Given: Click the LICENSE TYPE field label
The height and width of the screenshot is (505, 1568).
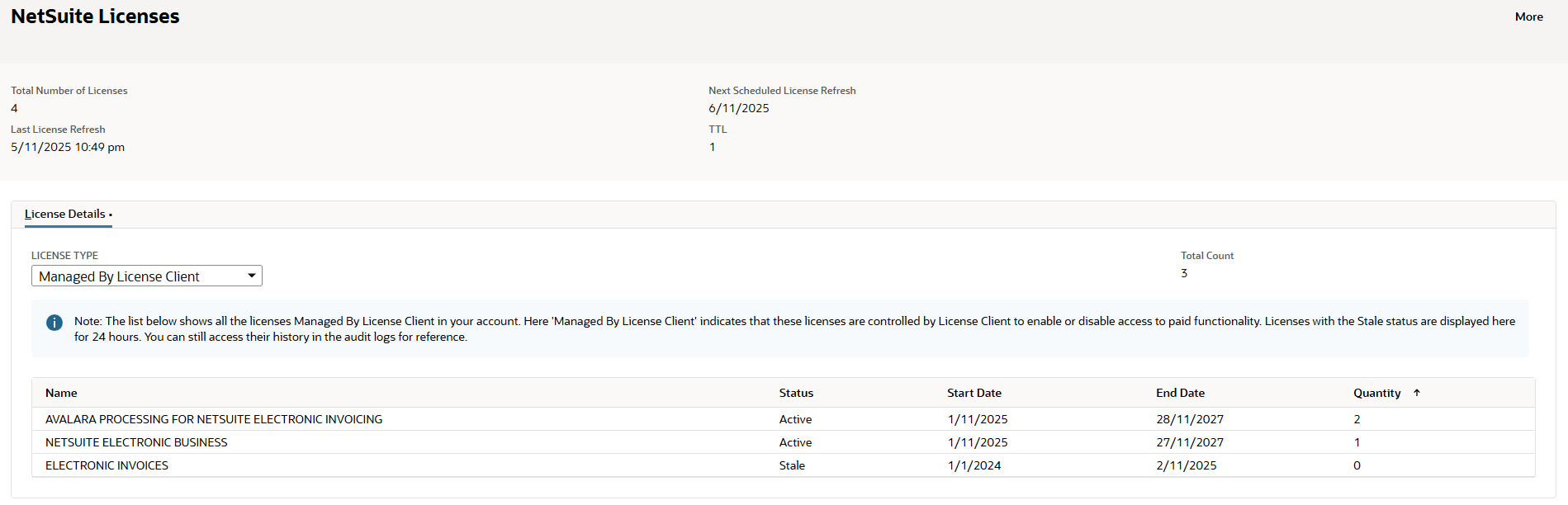Looking at the screenshot, I should point(64,256).
